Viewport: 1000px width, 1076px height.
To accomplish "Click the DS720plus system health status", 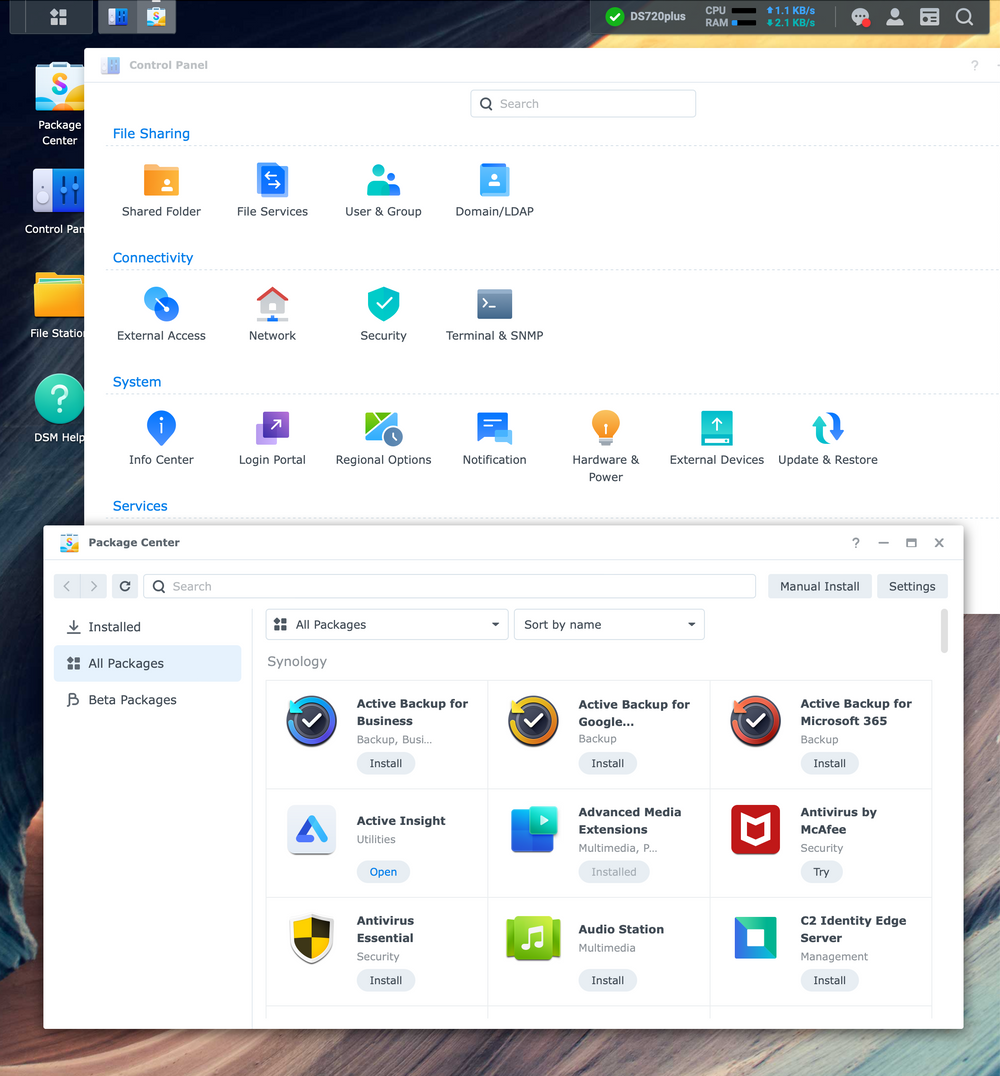I will (x=645, y=16).
